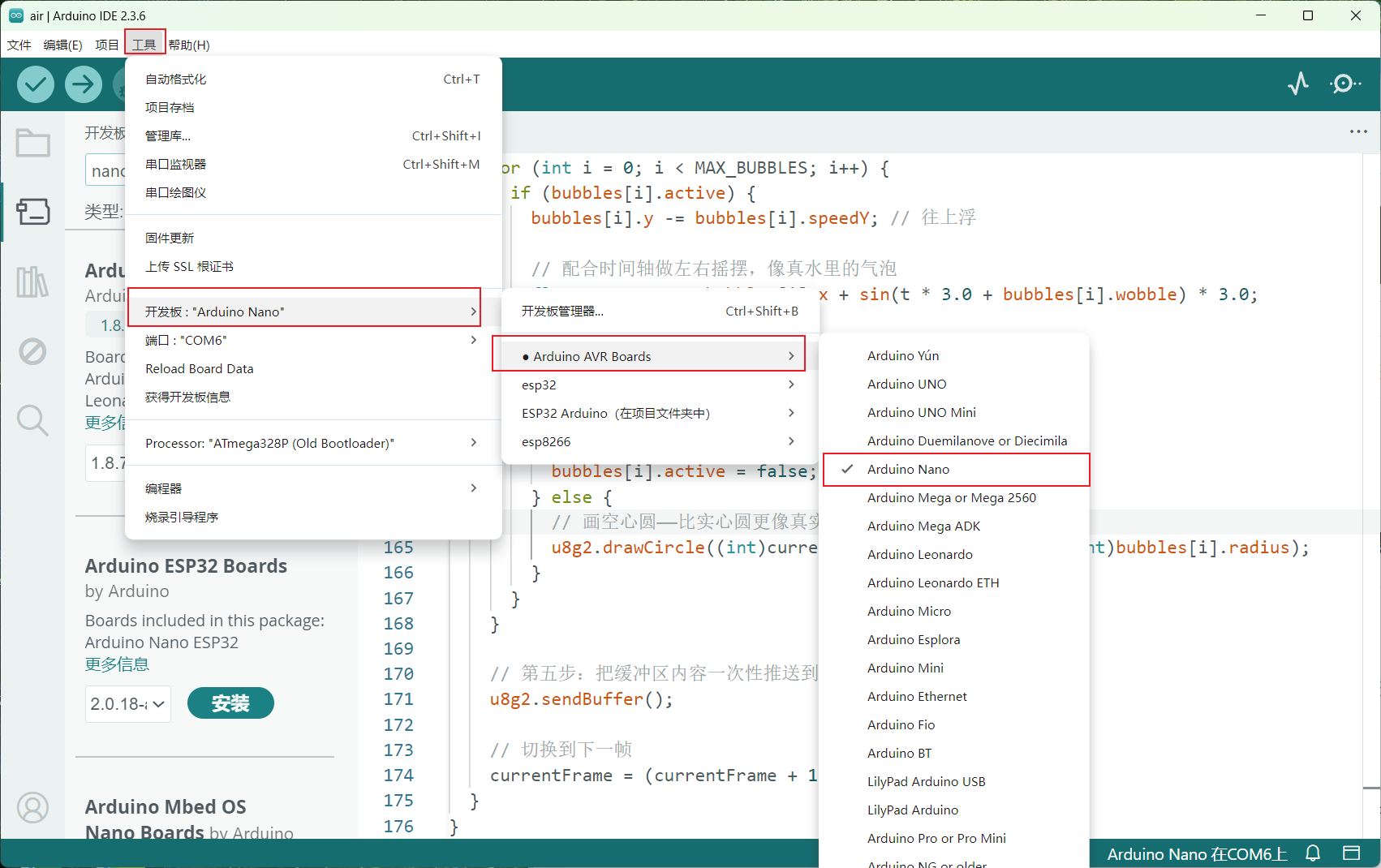
Task: Select Arduino BT board
Action: click(x=954, y=753)
